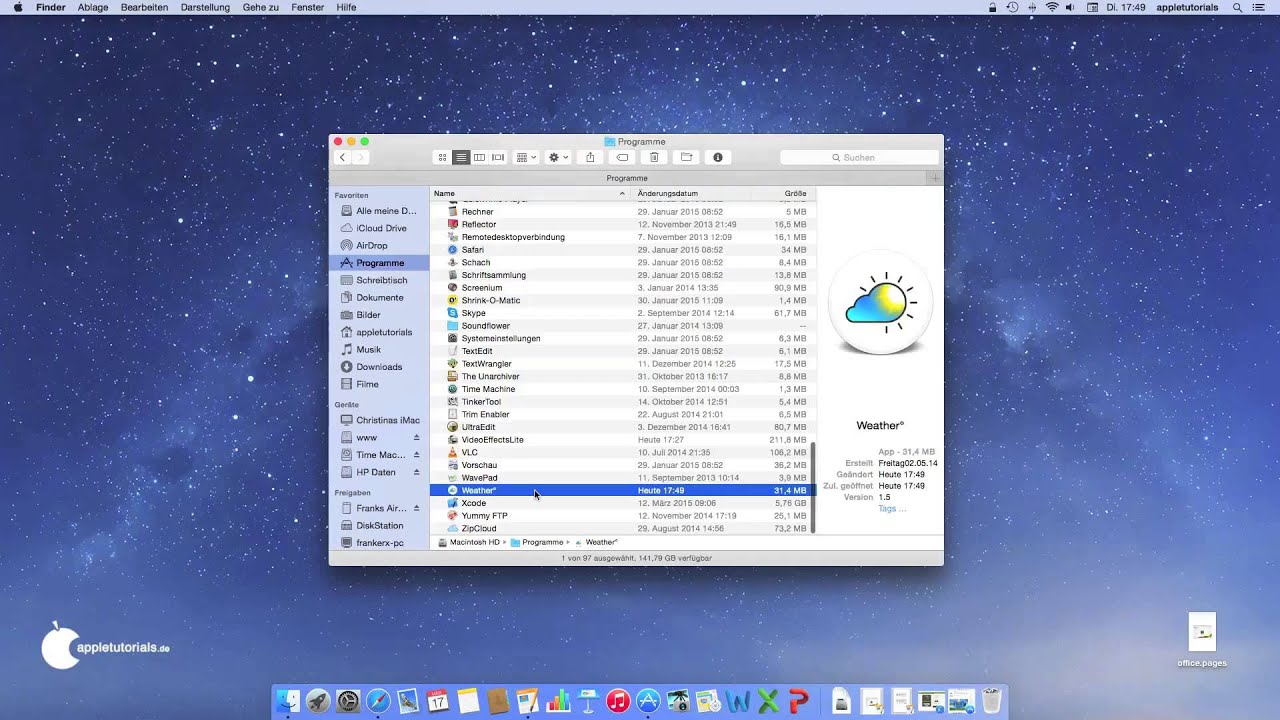Open the office.pages desktop file

[x=1202, y=640]
